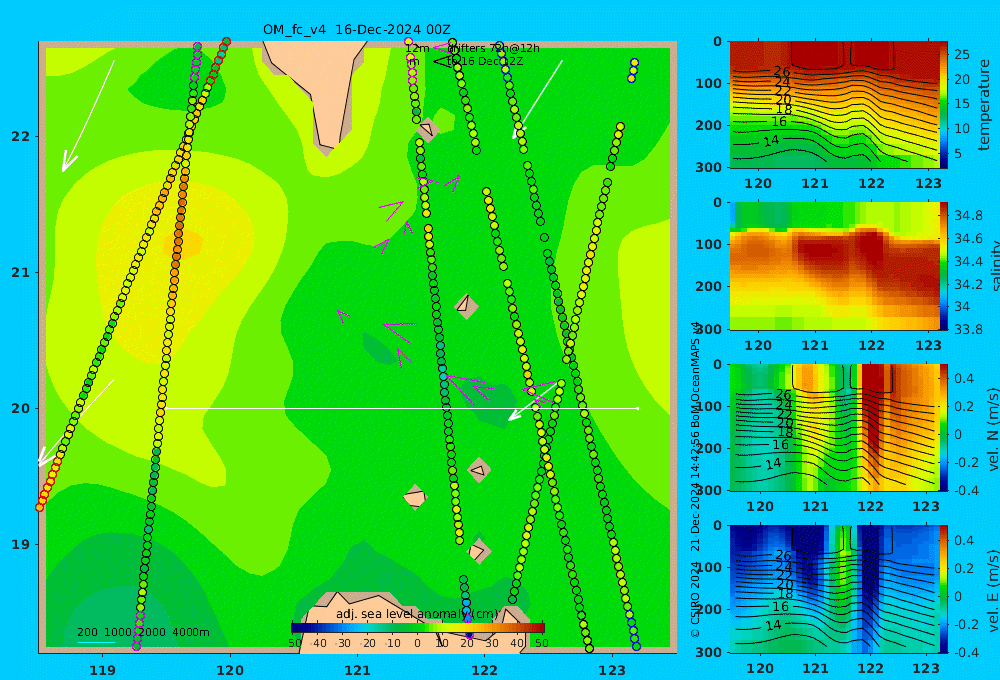Open the northward velocity section panel
This screenshot has width=1000, height=680.
834,427
